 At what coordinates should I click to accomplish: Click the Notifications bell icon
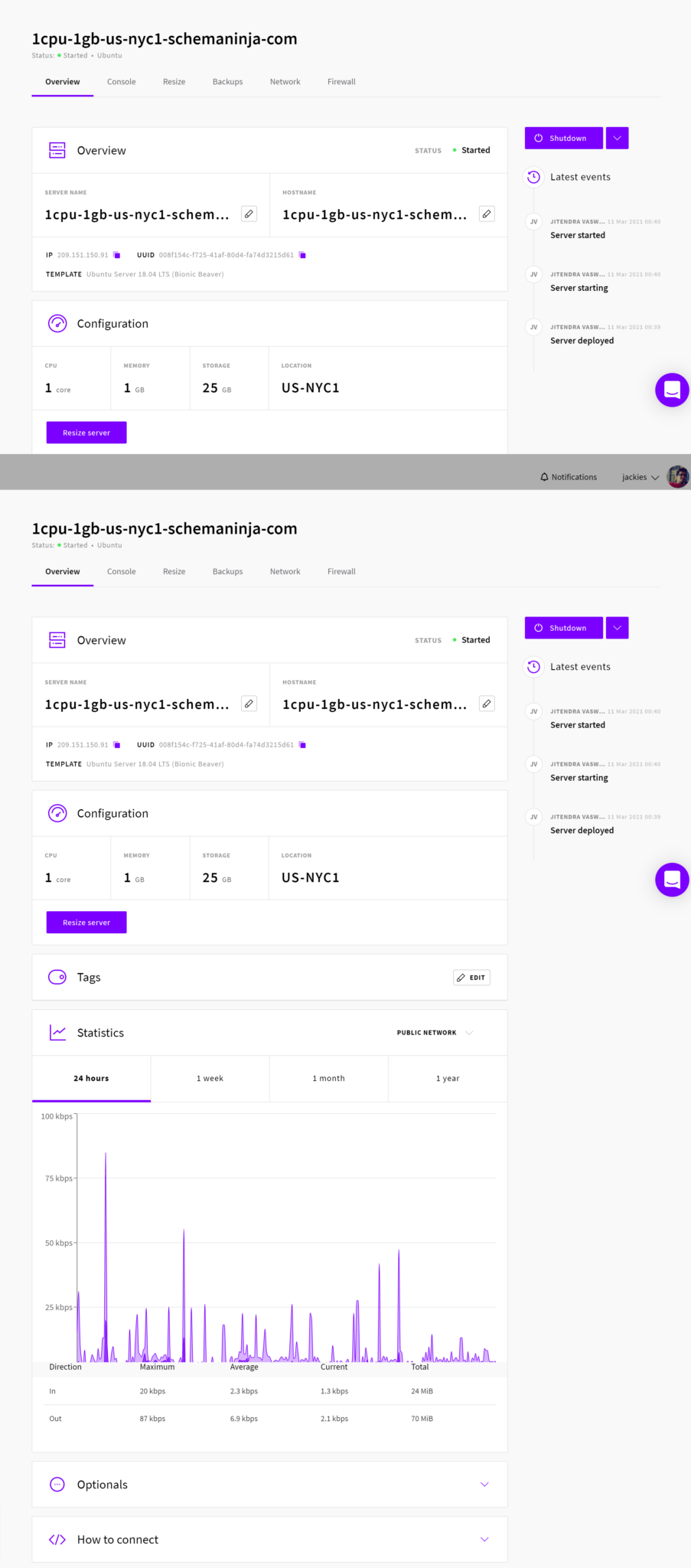(x=544, y=477)
